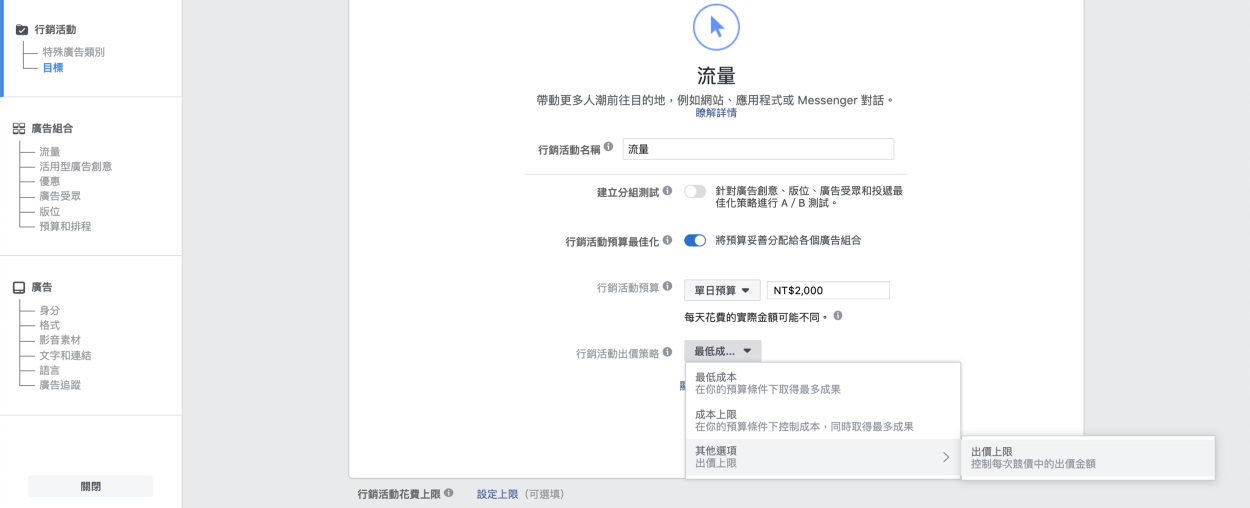This screenshot has height=508, width=1250.
Task: Open the 瞭解詳情 link
Action: (x=716, y=113)
